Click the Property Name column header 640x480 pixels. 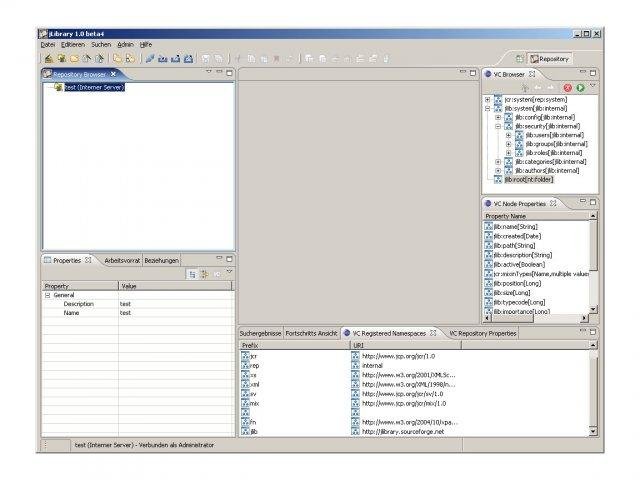[x=536, y=216]
